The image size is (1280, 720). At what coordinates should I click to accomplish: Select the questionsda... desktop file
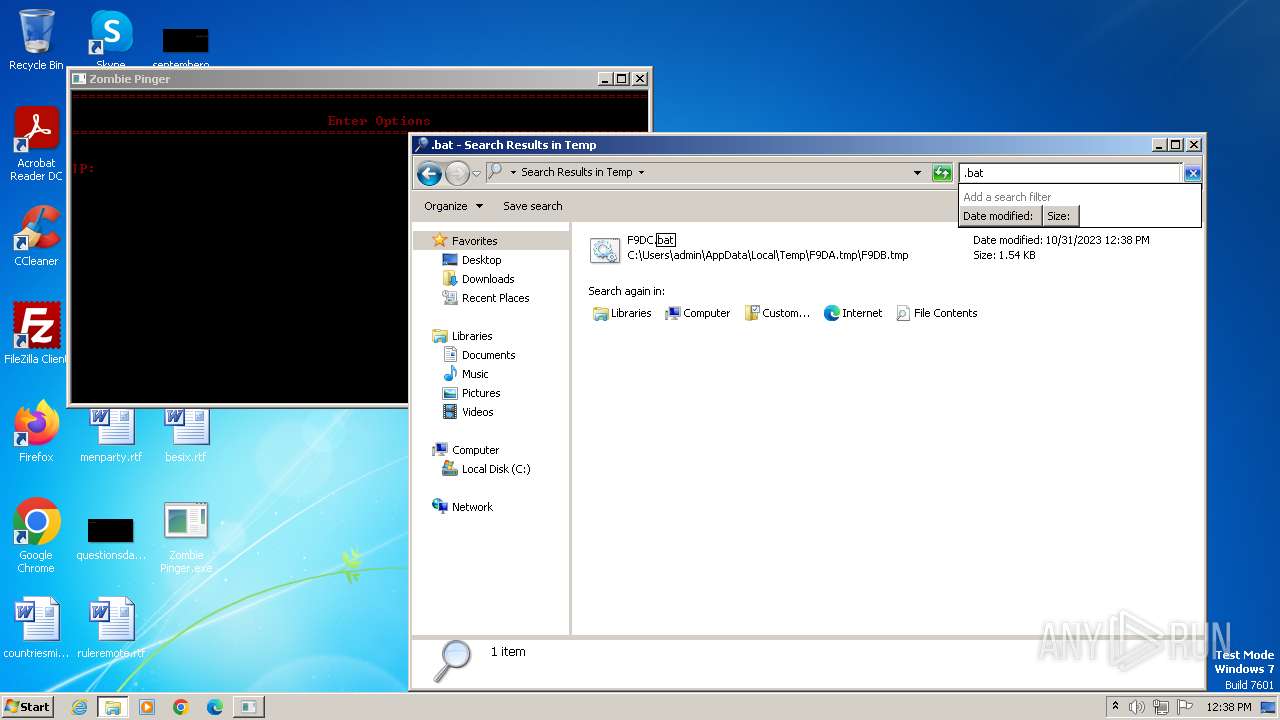point(111,539)
